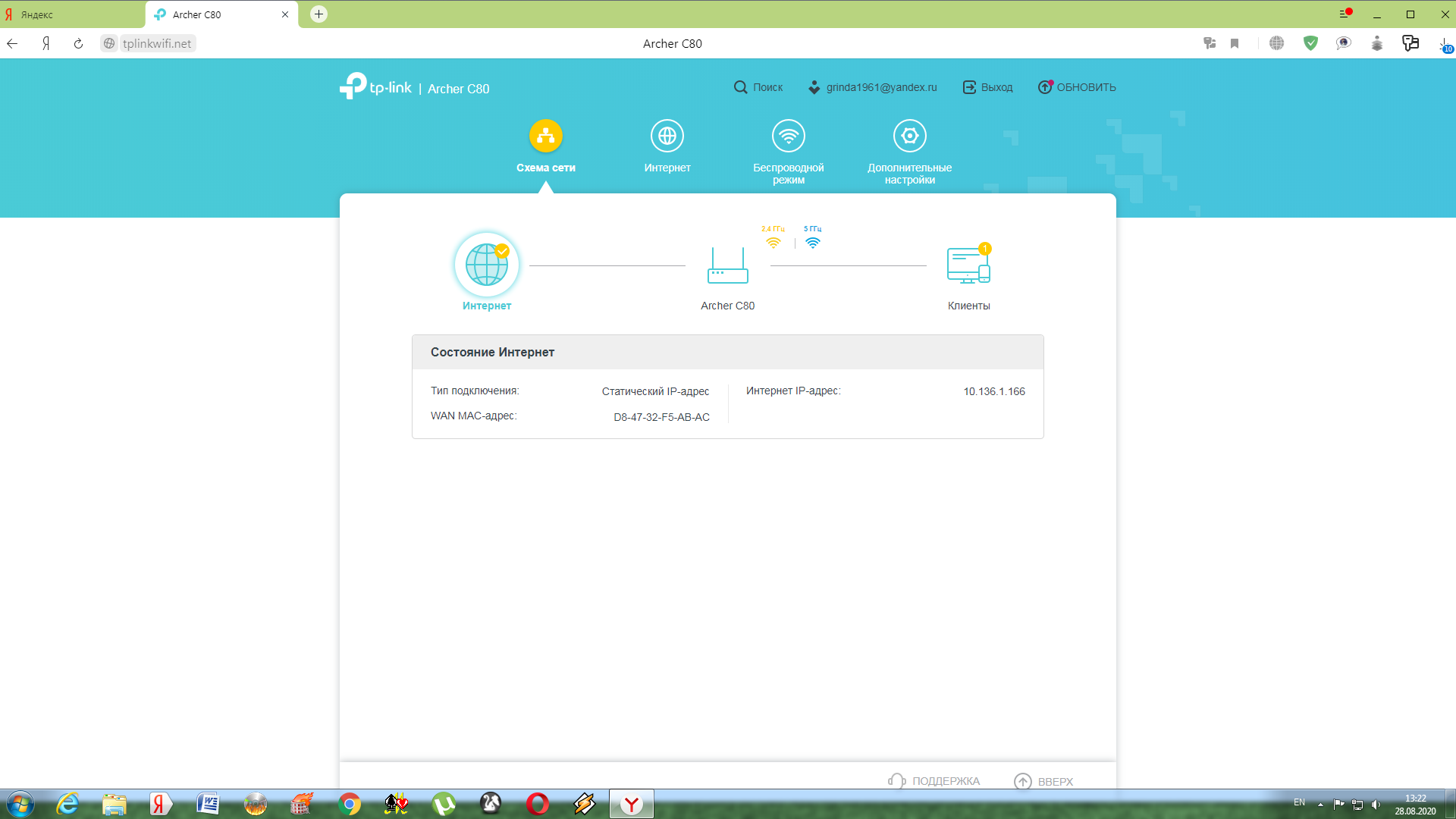Open uTorrent from the taskbar
This screenshot has height=819, width=1456.
click(x=444, y=804)
